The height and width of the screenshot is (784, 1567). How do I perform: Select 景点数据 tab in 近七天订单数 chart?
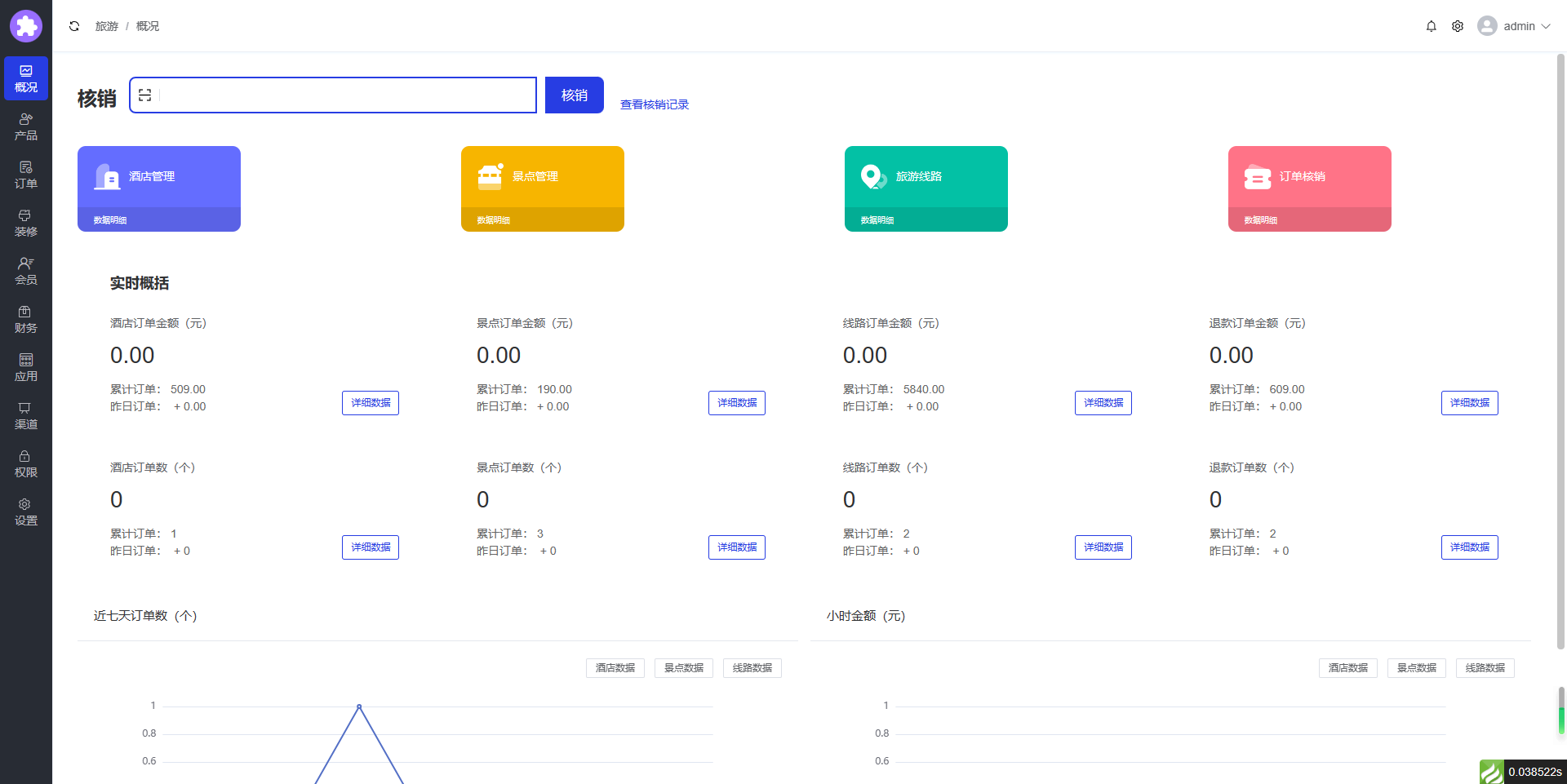[684, 668]
